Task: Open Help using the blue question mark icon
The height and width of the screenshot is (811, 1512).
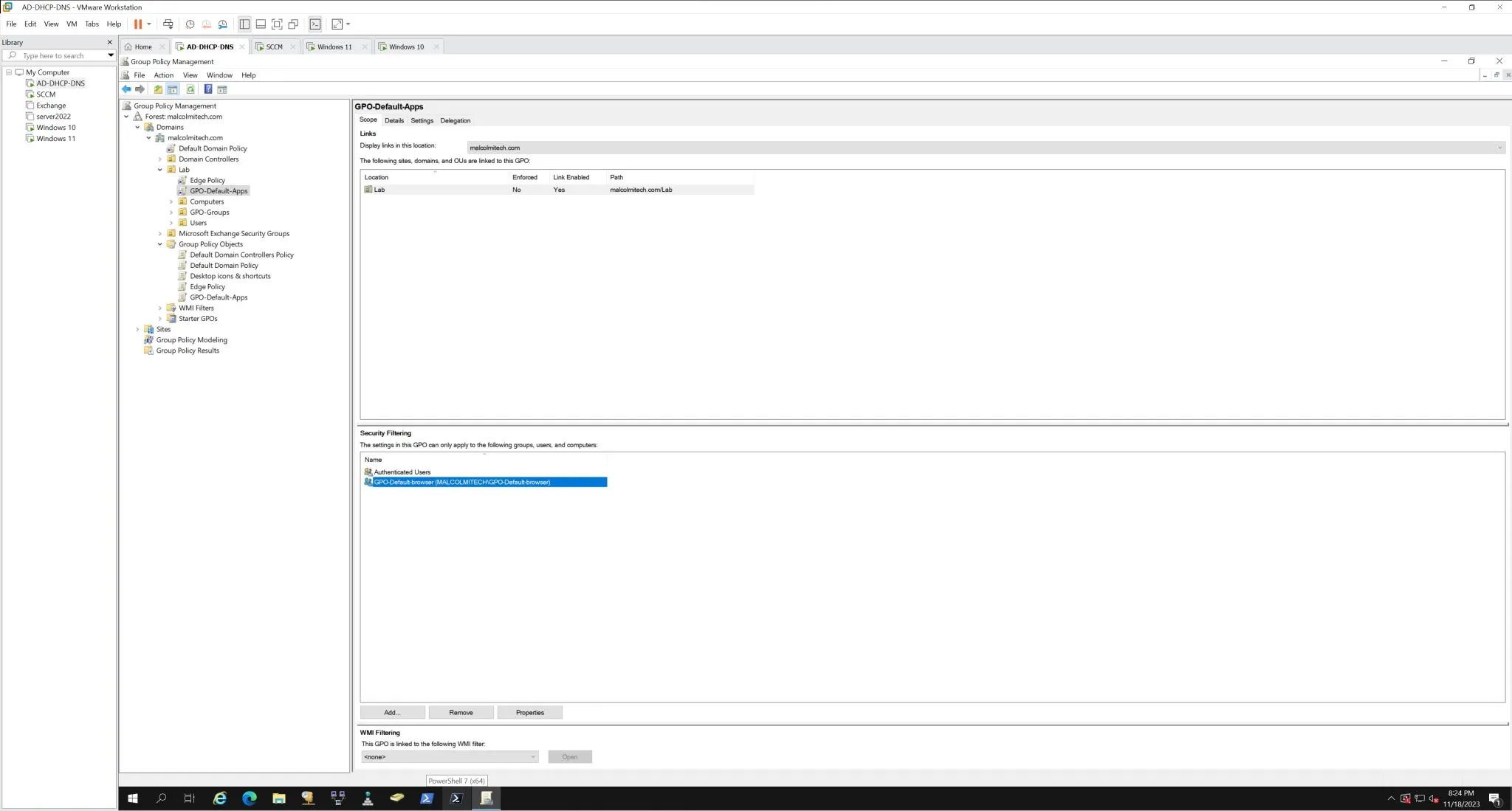Action: pos(209,89)
